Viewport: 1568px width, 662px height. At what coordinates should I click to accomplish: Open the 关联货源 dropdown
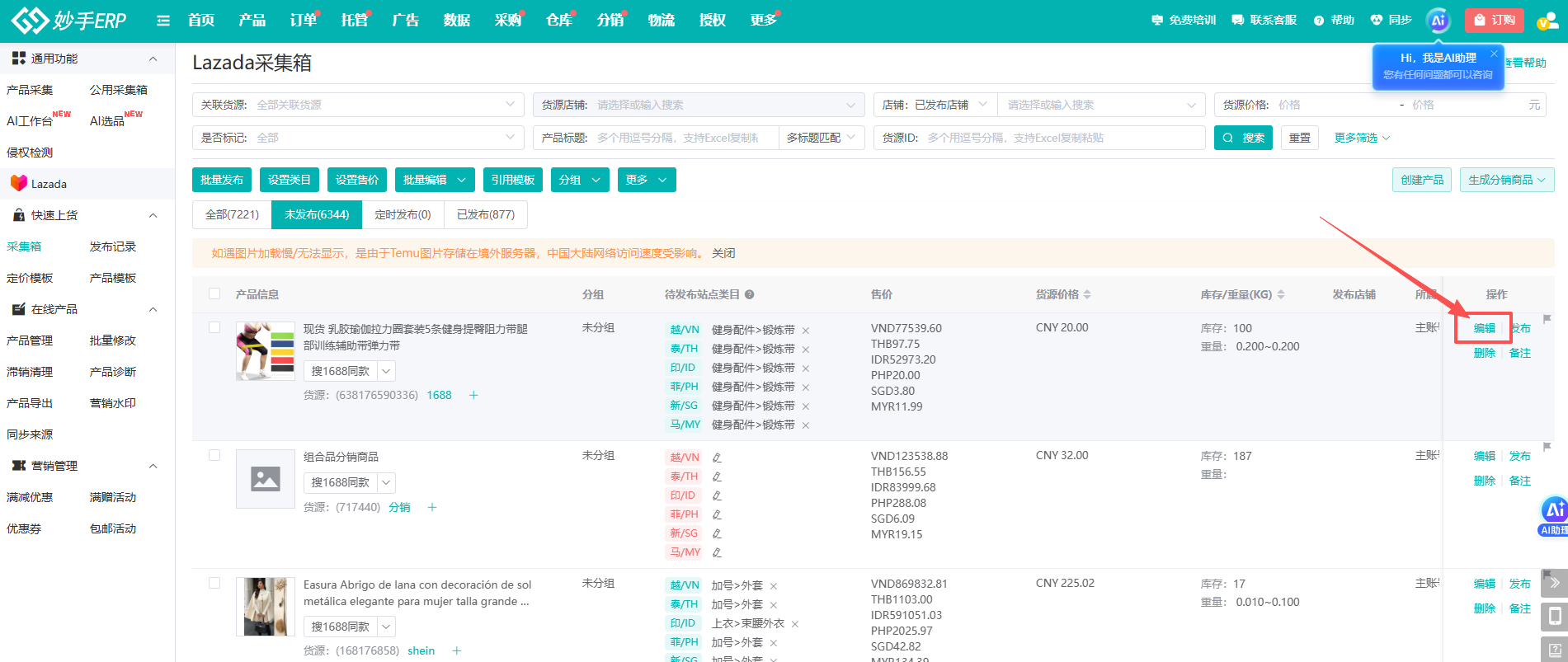pyautogui.click(x=358, y=105)
